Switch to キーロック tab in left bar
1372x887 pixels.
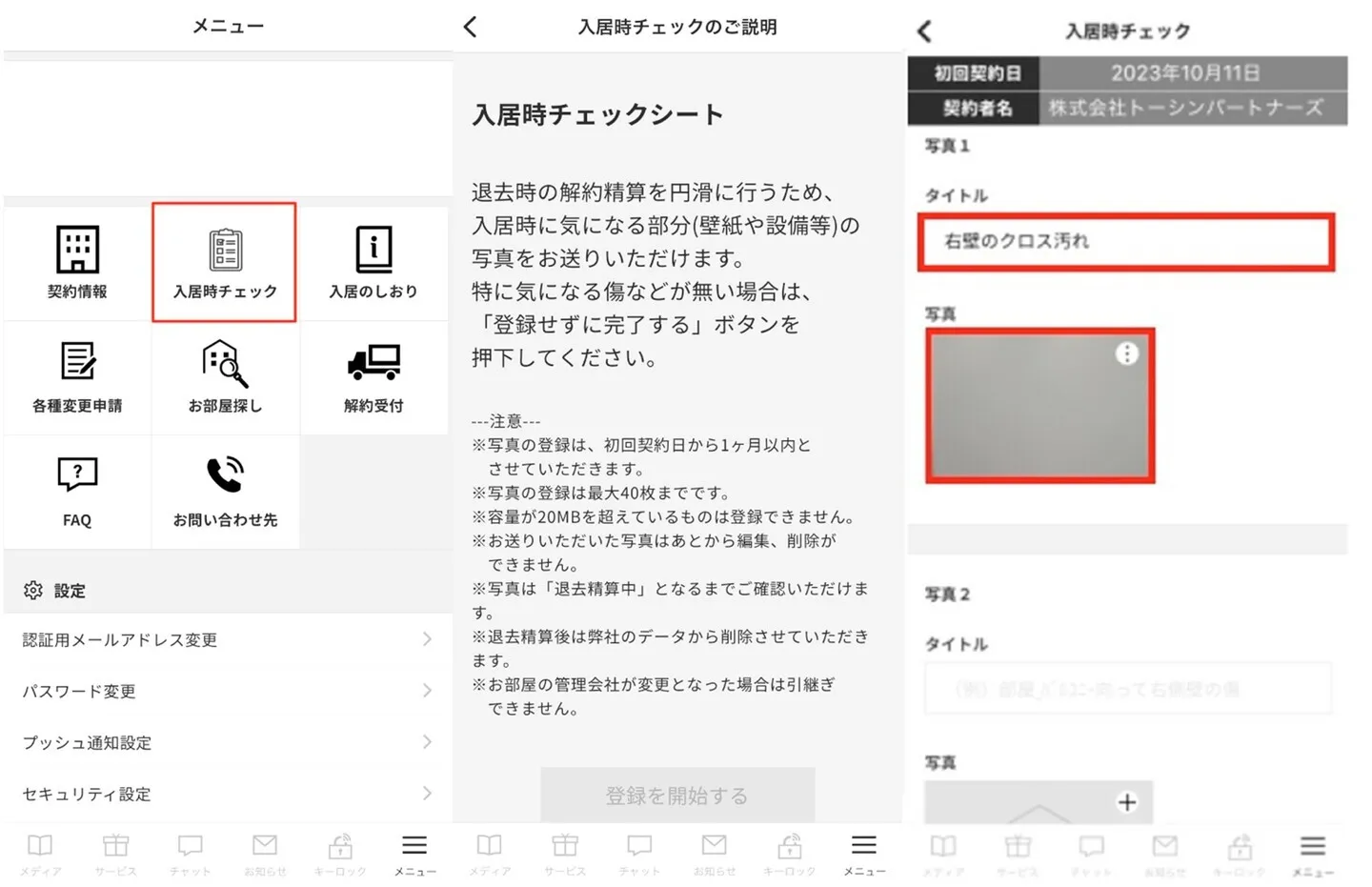(x=340, y=852)
